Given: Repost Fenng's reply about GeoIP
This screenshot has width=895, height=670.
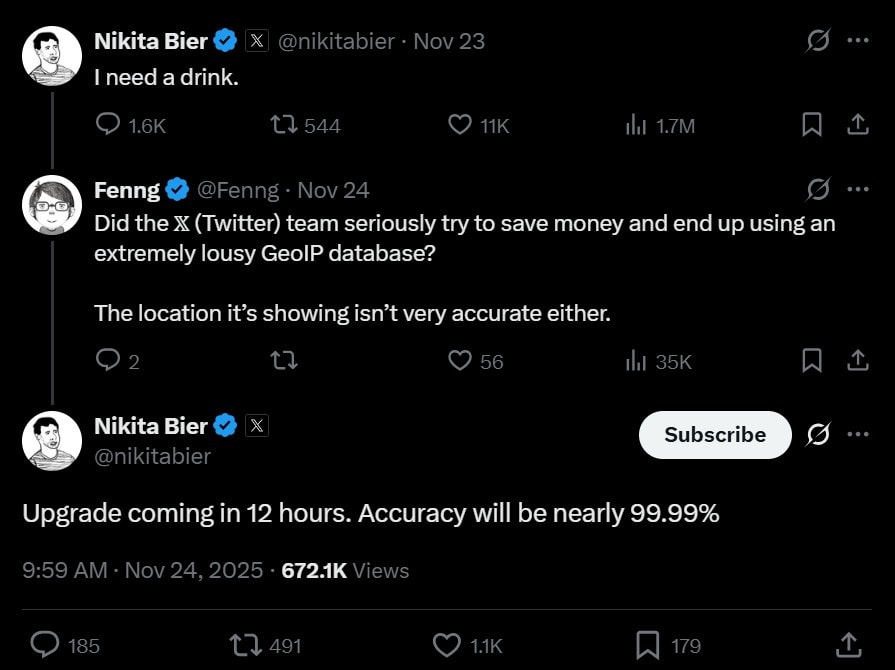Looking at the screenshot, I should pyautogui.click(x=284, y=361).
